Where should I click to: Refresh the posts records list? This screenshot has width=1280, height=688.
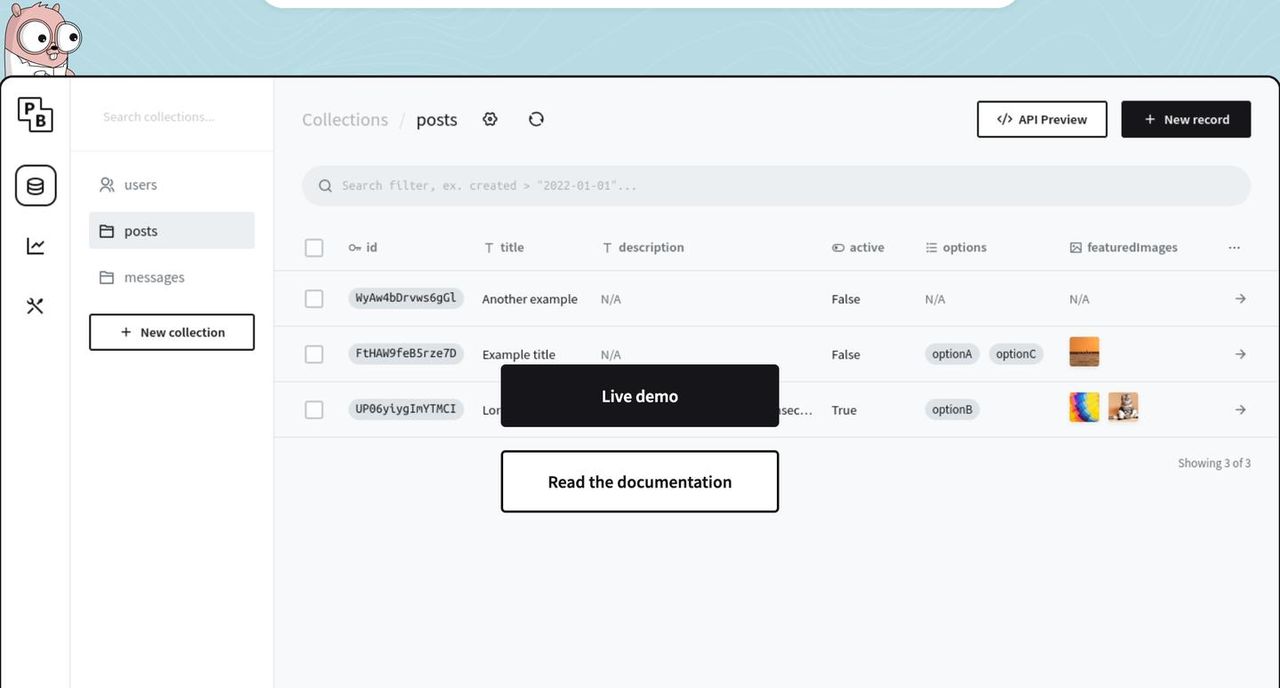click(x=536, y=119)
